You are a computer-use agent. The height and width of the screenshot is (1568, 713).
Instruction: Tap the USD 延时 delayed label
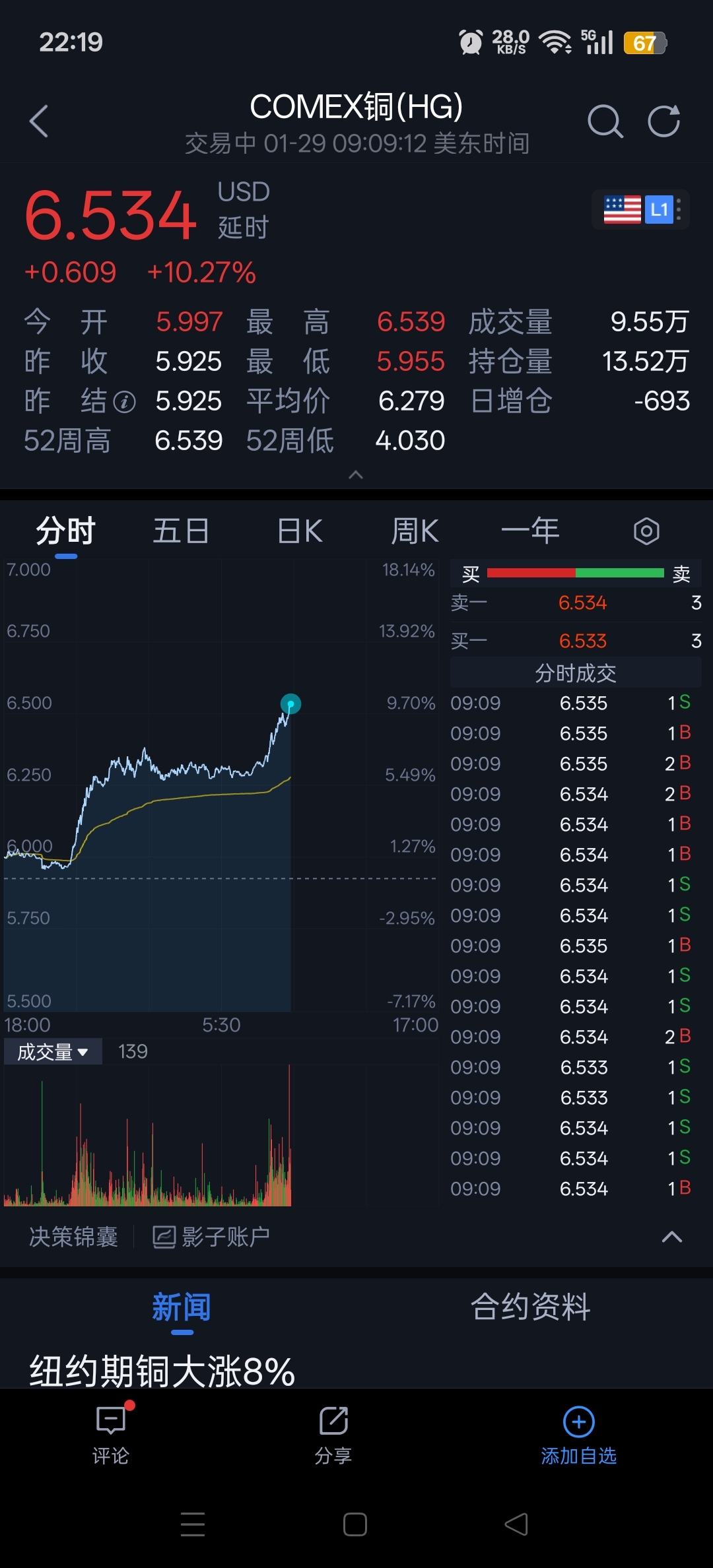tap(244, 210)
